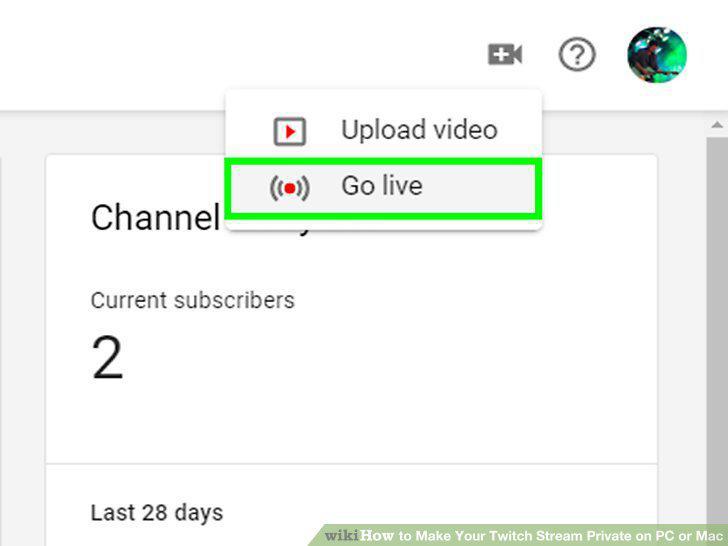Click the subscriber count 2
This screenshot has height=546, width=728.
pos(107,358)
